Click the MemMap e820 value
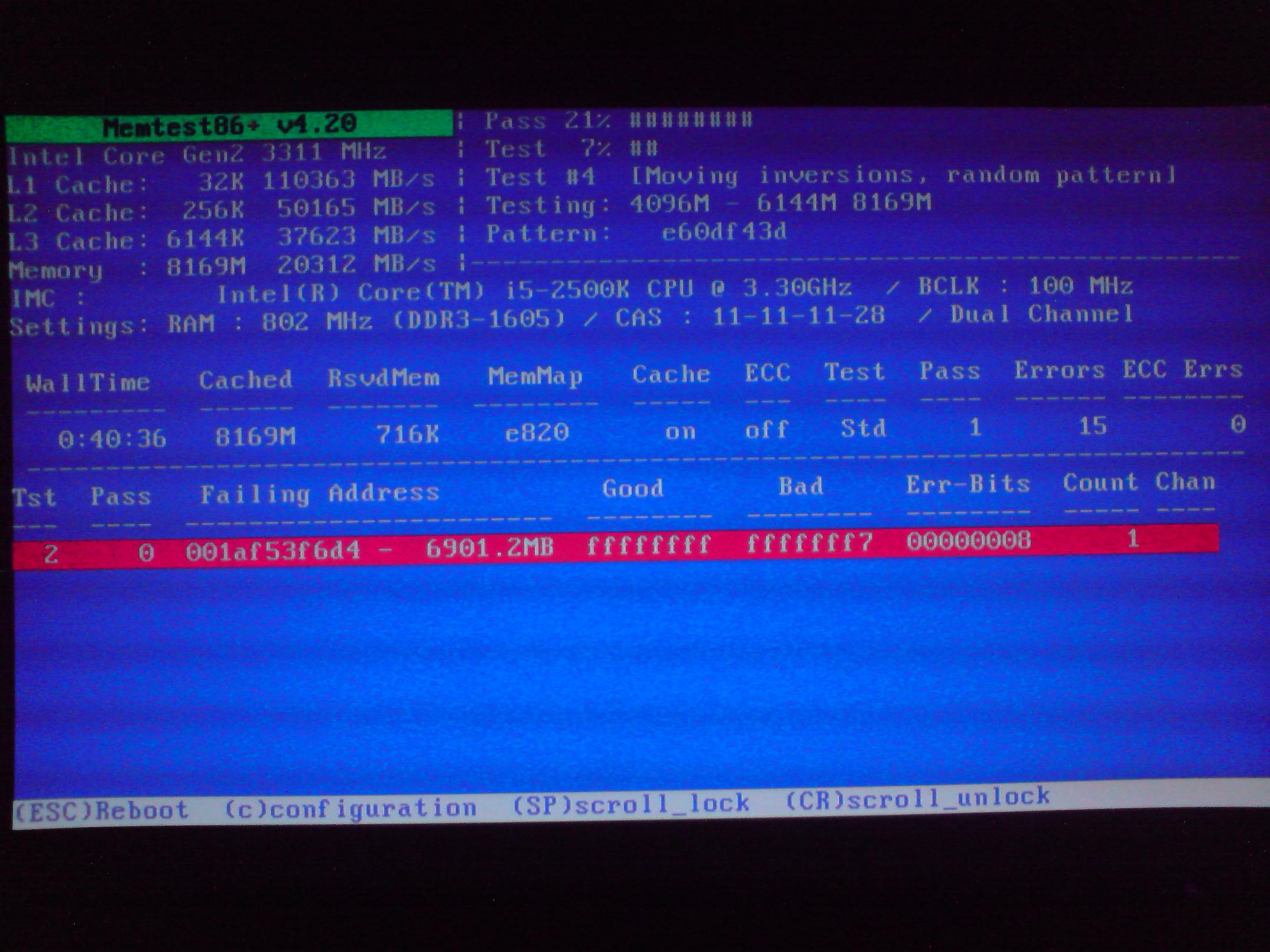The image size is (1270, 952). pos(537,433)
